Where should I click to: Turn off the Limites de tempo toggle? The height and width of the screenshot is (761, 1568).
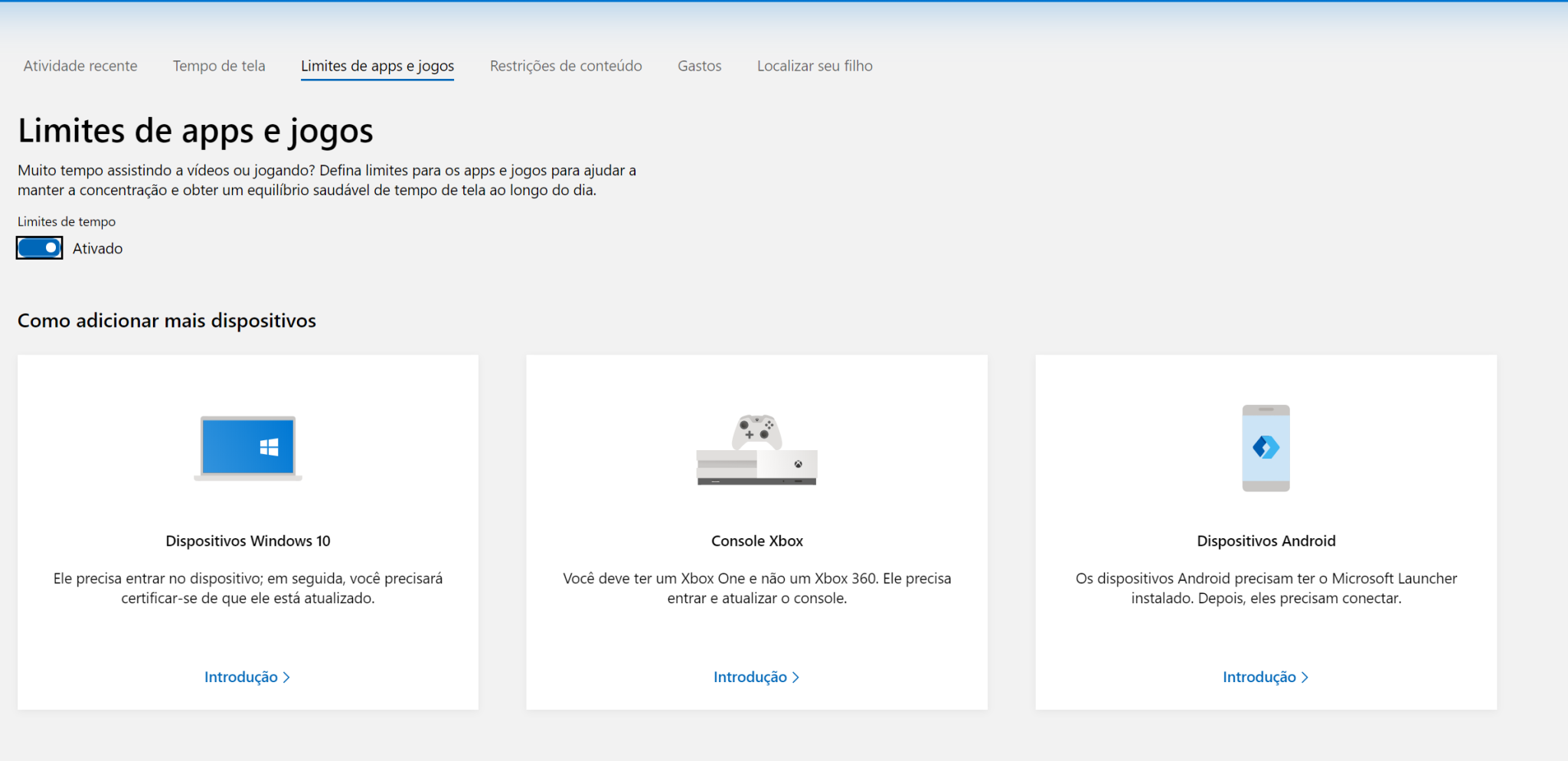coord(40,248)
